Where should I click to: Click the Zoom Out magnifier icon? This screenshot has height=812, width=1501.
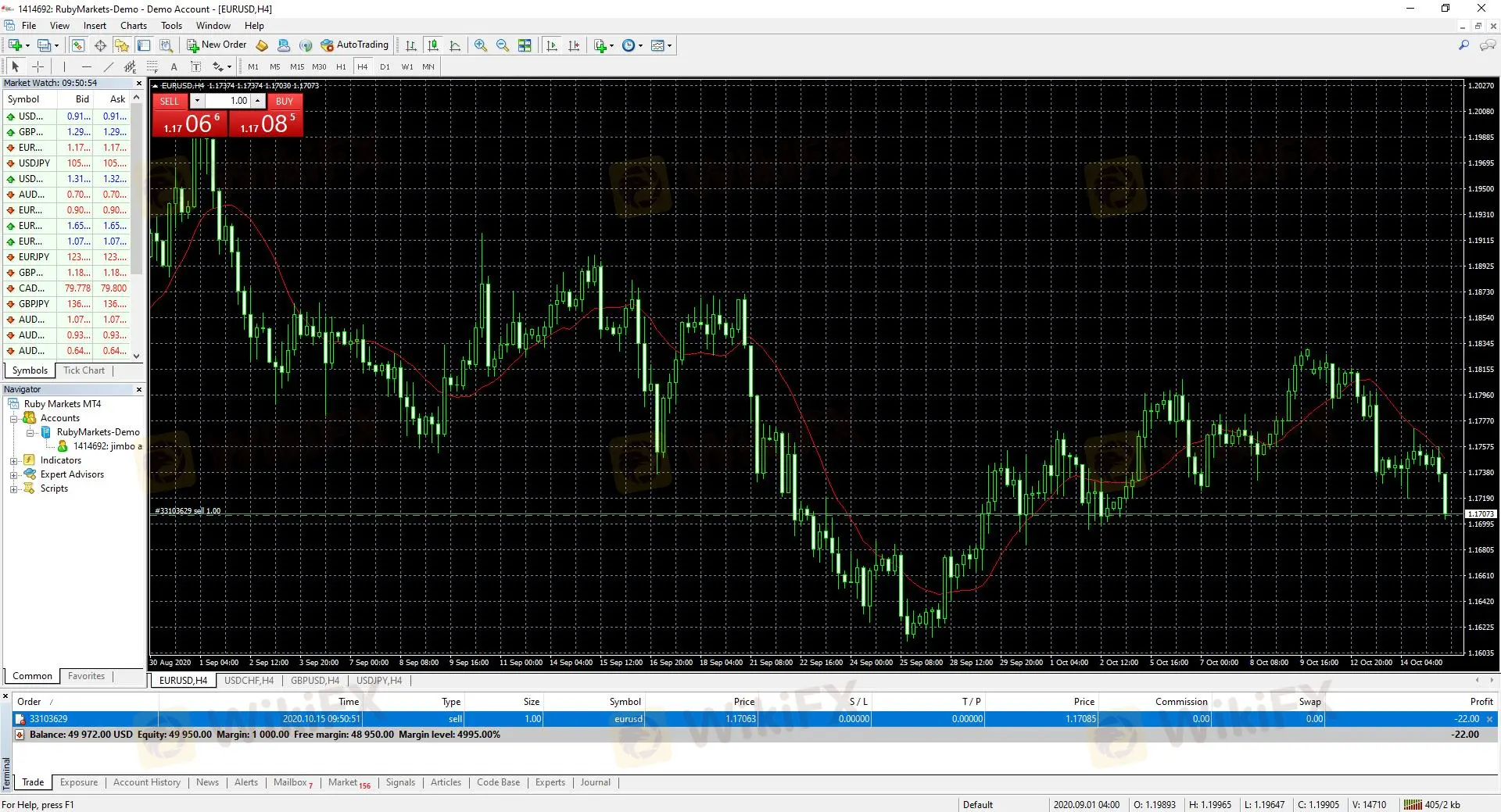(x=502, y=45)
